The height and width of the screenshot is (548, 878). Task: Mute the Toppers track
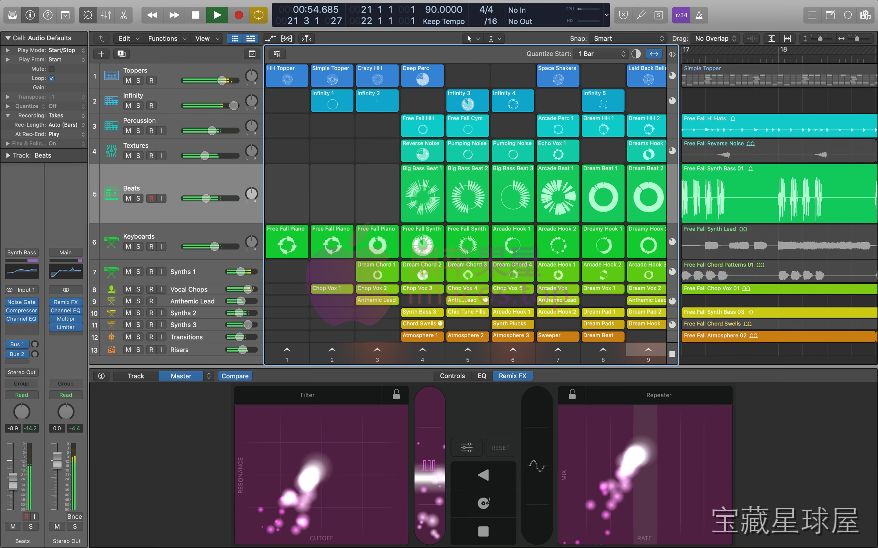(128, 81)
